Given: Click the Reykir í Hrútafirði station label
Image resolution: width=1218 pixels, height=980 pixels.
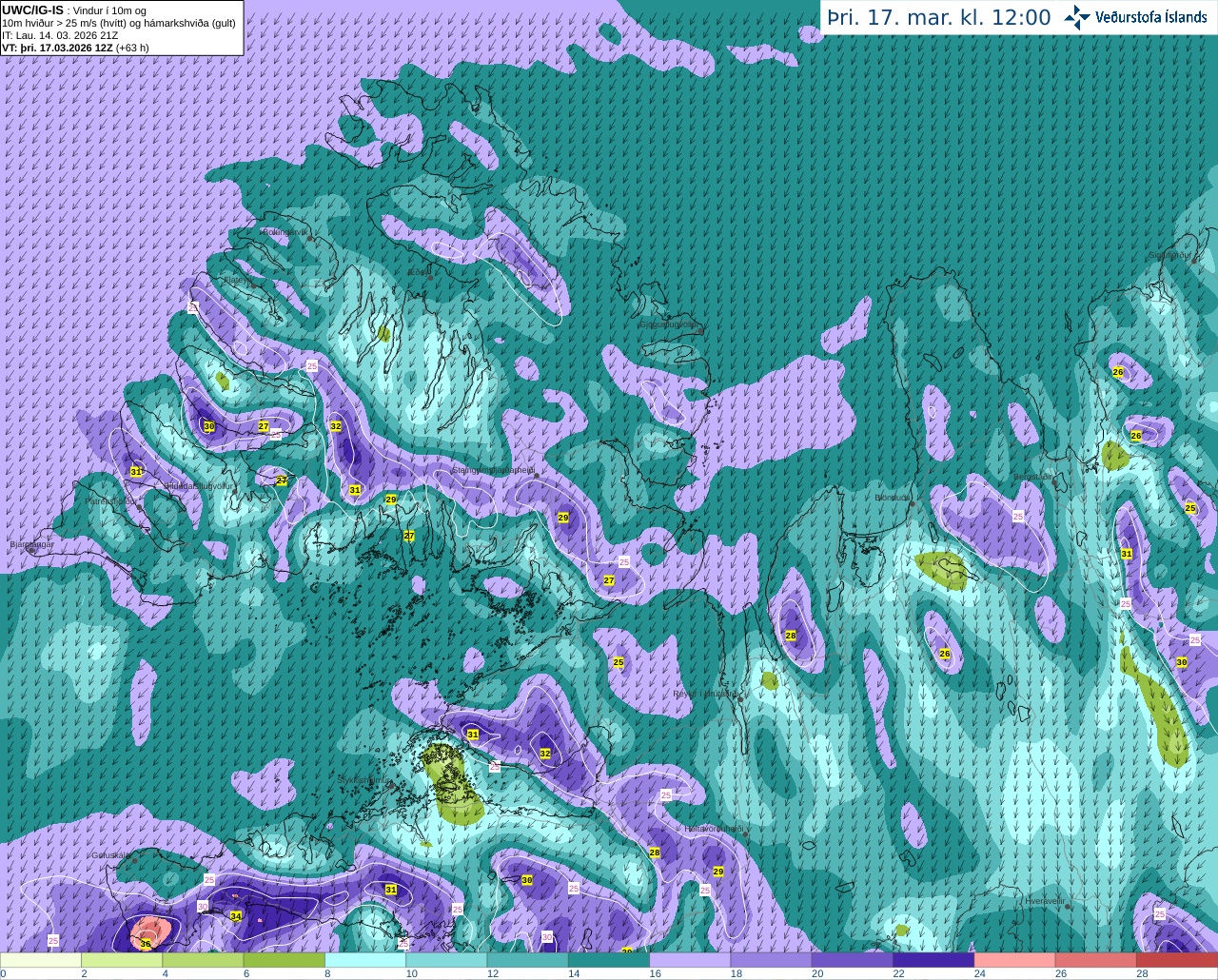Looking at the screenshot, I should point(705,694).
